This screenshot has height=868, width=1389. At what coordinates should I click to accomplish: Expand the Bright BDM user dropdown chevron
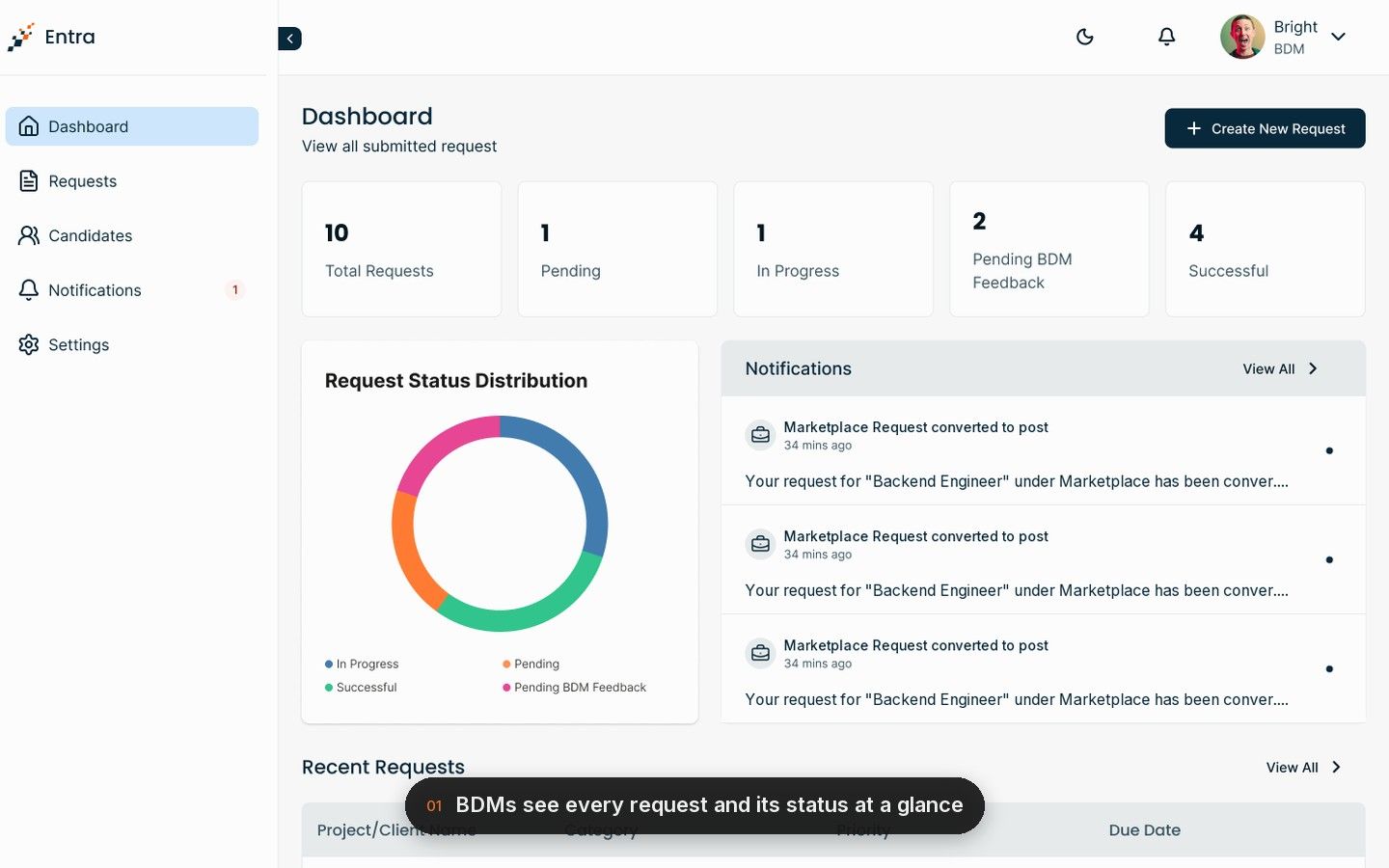pyautogui.click(x=1338, y=37)
